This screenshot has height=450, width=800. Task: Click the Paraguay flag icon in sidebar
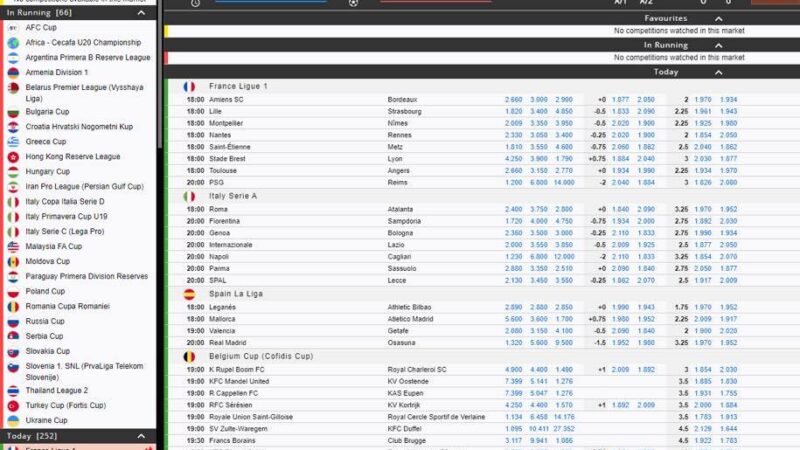tap(13, 277)
